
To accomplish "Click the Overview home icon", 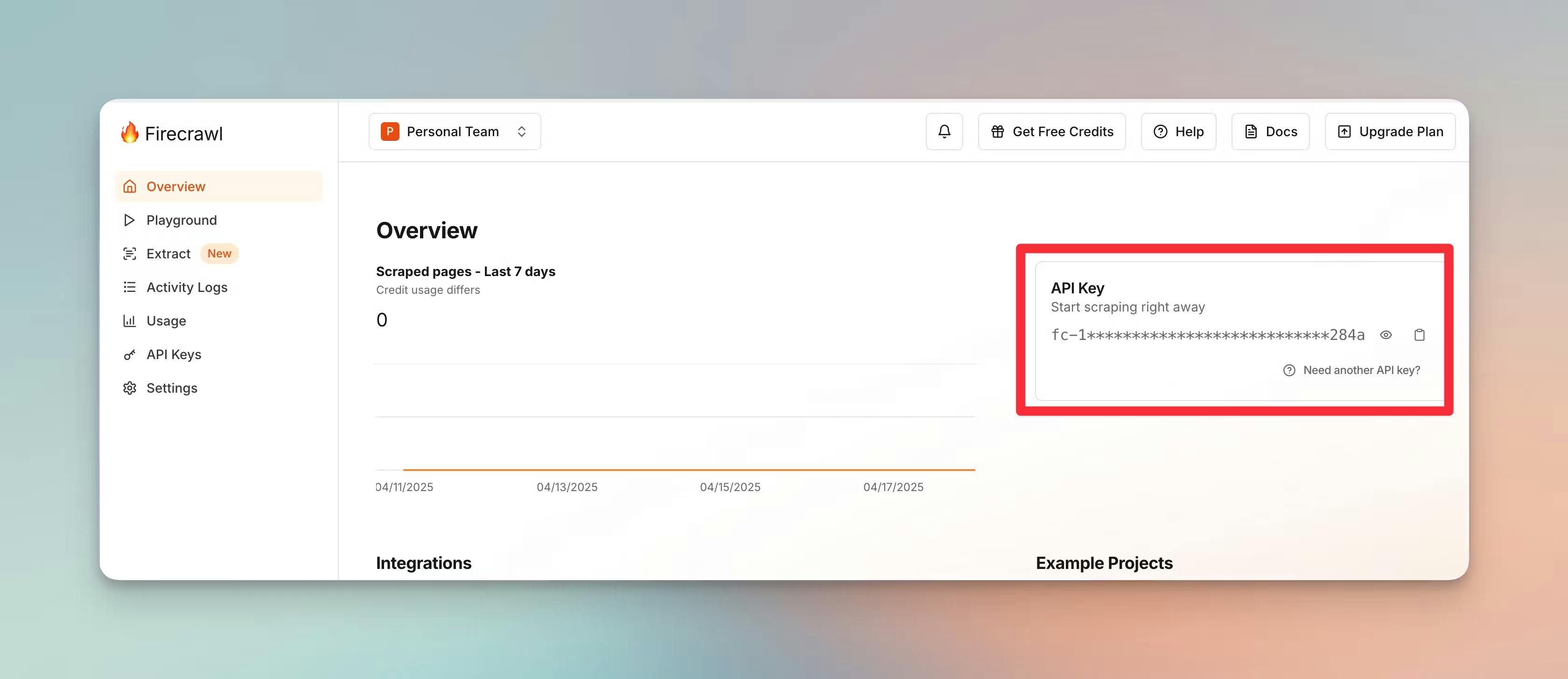I will pyautogui.click(x=130, y=186).
